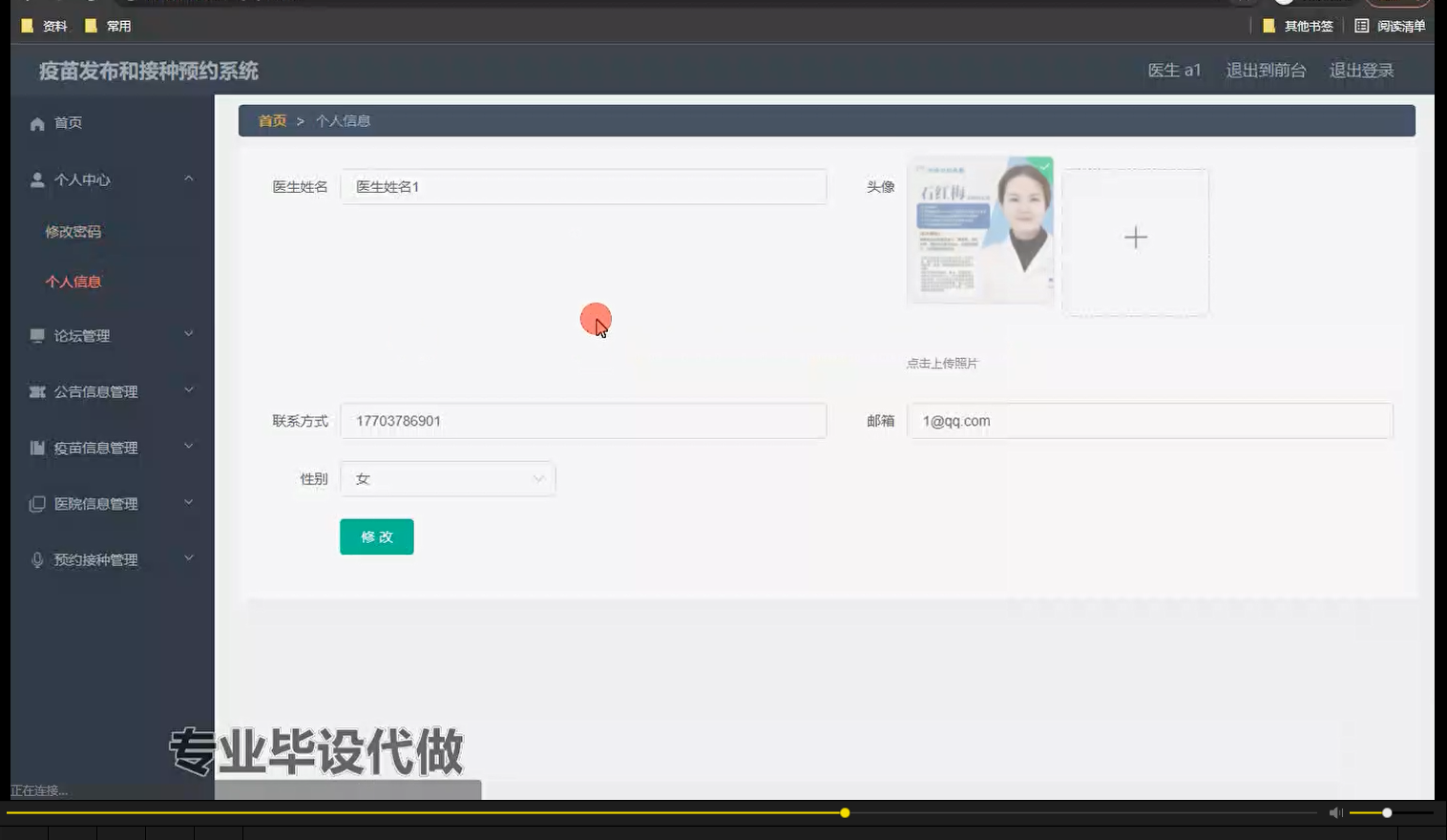Open the 首页 breadcrumb link
This screenshot has height=840, width=1447.
[x=271, y=120]
